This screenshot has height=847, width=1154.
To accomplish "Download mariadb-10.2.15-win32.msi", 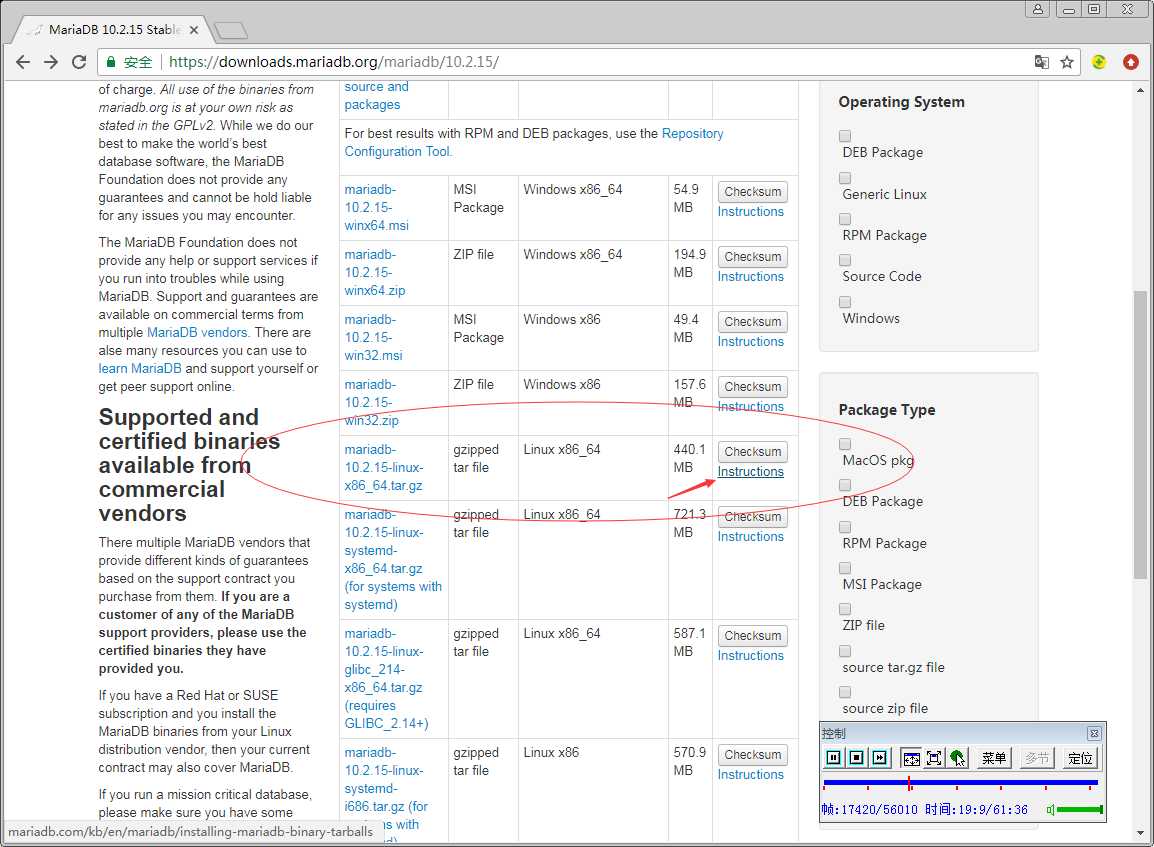I will coord(373,338).
